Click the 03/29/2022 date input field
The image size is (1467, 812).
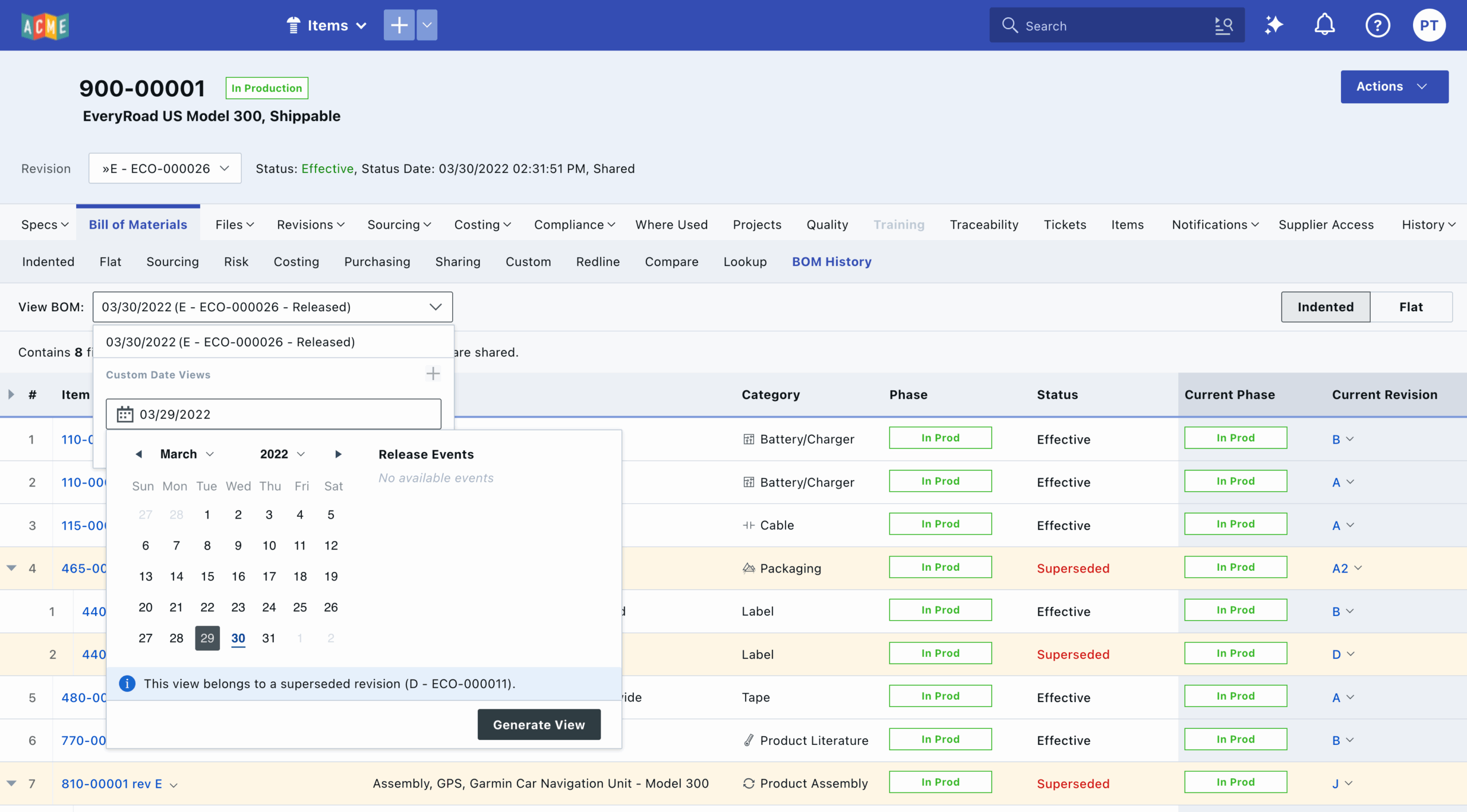274,414
